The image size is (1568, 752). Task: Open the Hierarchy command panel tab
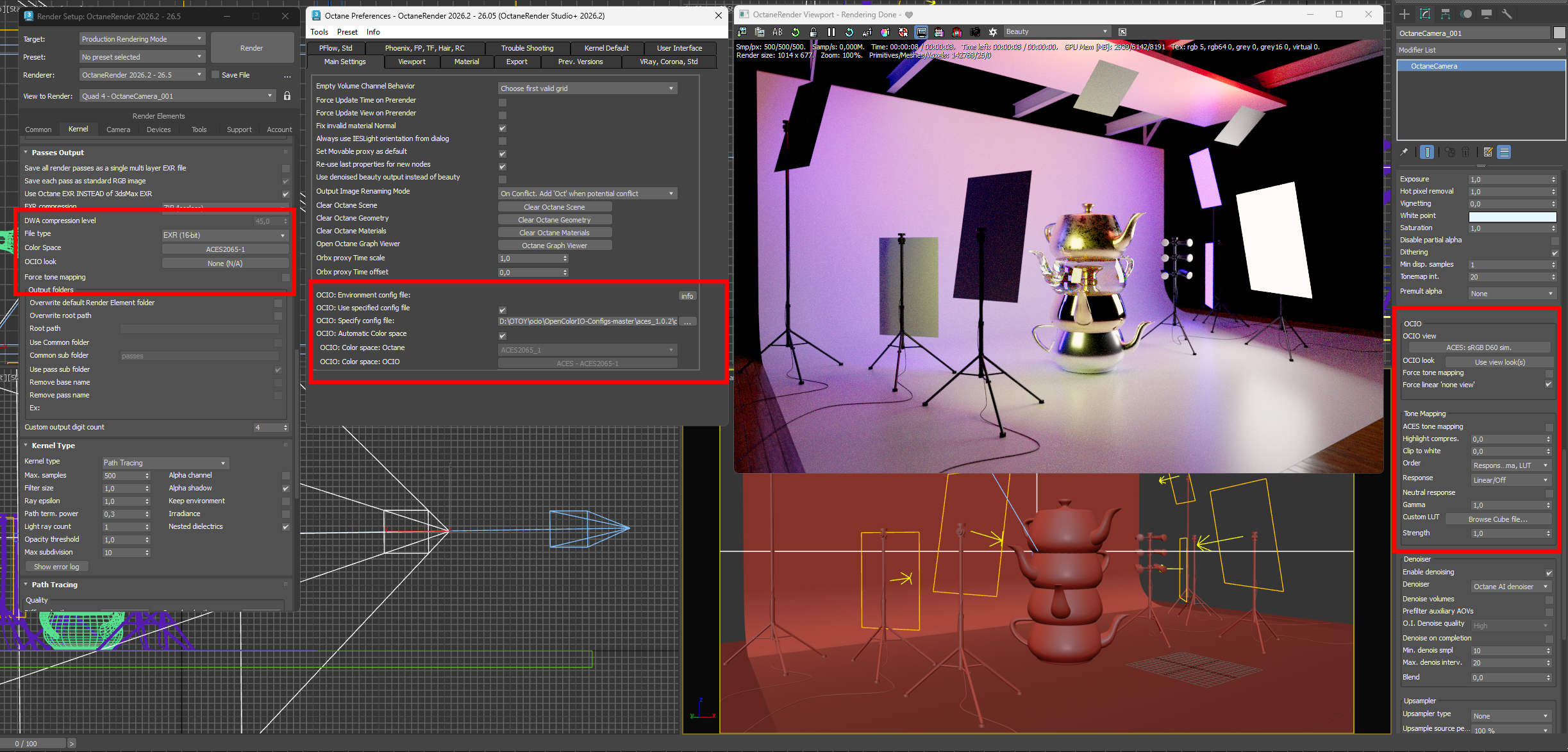pos(1446,14)
